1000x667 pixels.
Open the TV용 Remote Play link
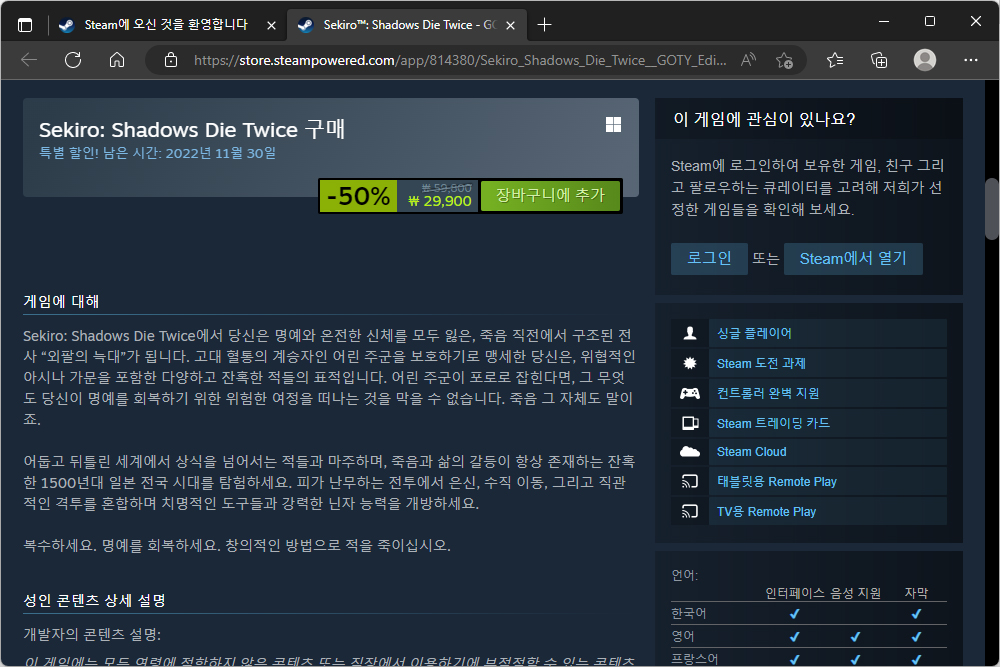pyautogui.click(x=766, y=511)
